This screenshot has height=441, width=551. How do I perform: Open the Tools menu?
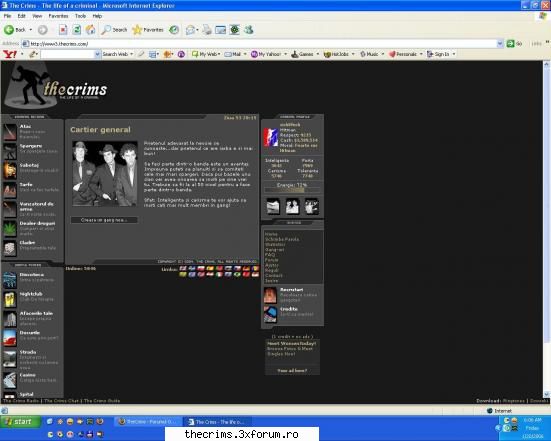click(x=80, y=16)
